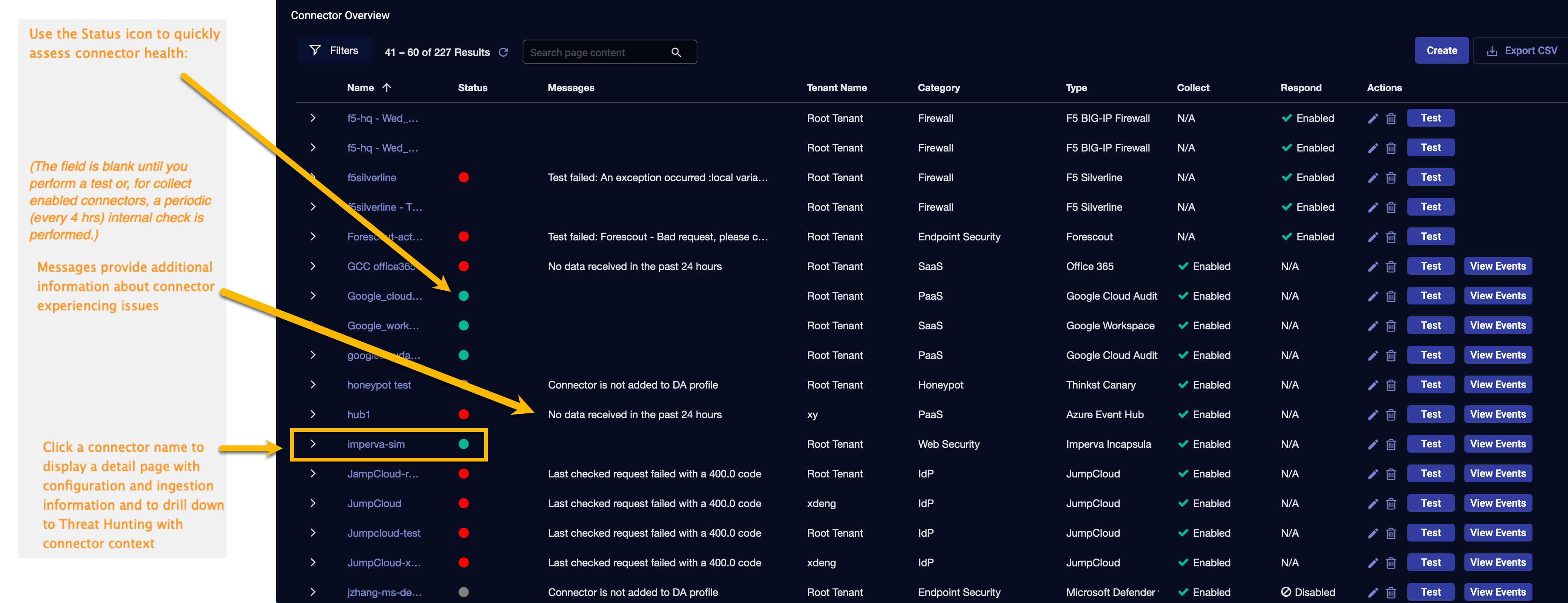The image size is (1568, 603).
Task: Click green status indicator for Google_cloud connector
Action: click(463, 296)
